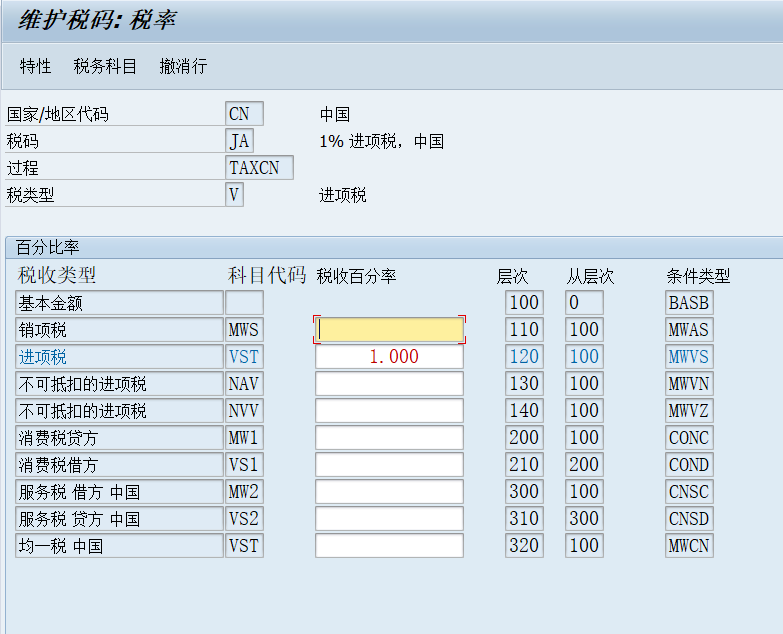Viewport: 783px width, 634px height.
Task: Click the MW1 account code cell
Action: (244, 437)
